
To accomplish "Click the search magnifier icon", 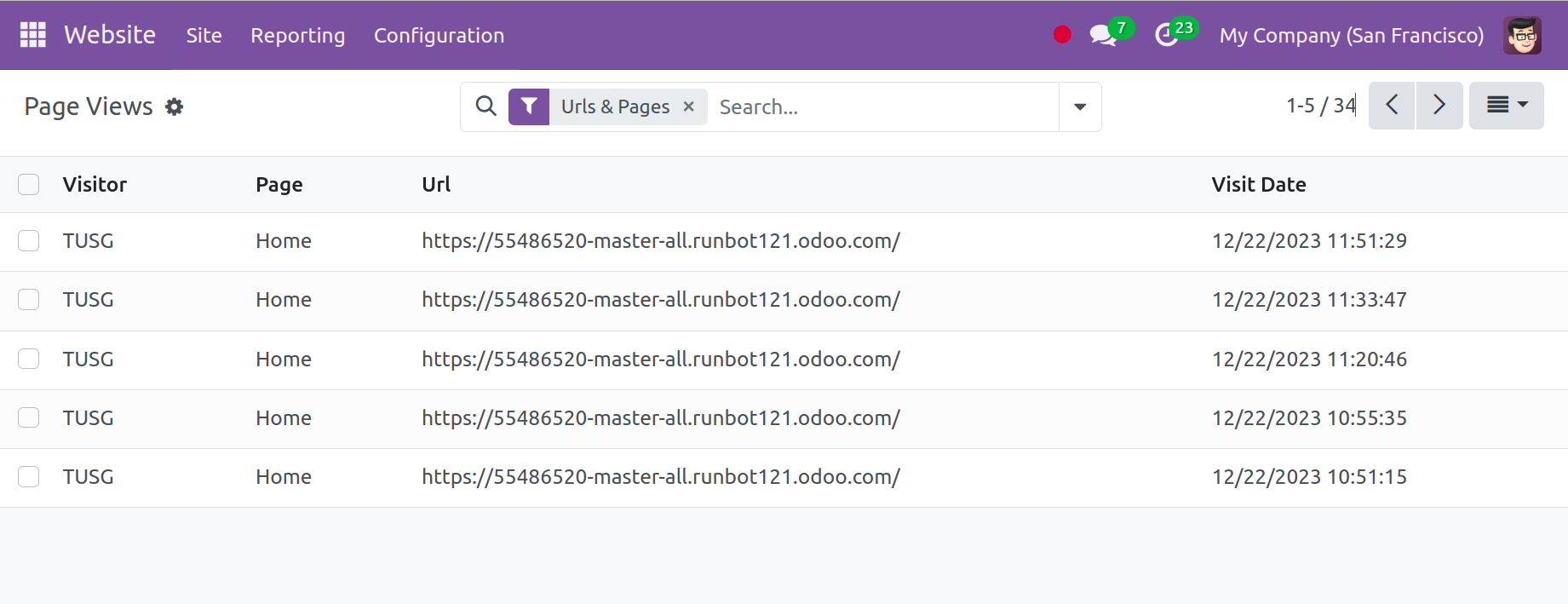I will click(x=485, y=106).
